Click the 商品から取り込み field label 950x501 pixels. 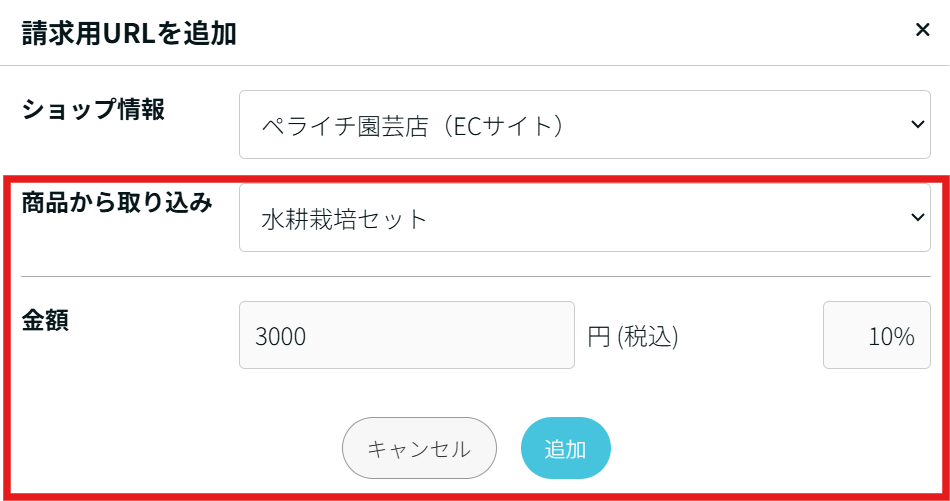click(x=117, y=203)
